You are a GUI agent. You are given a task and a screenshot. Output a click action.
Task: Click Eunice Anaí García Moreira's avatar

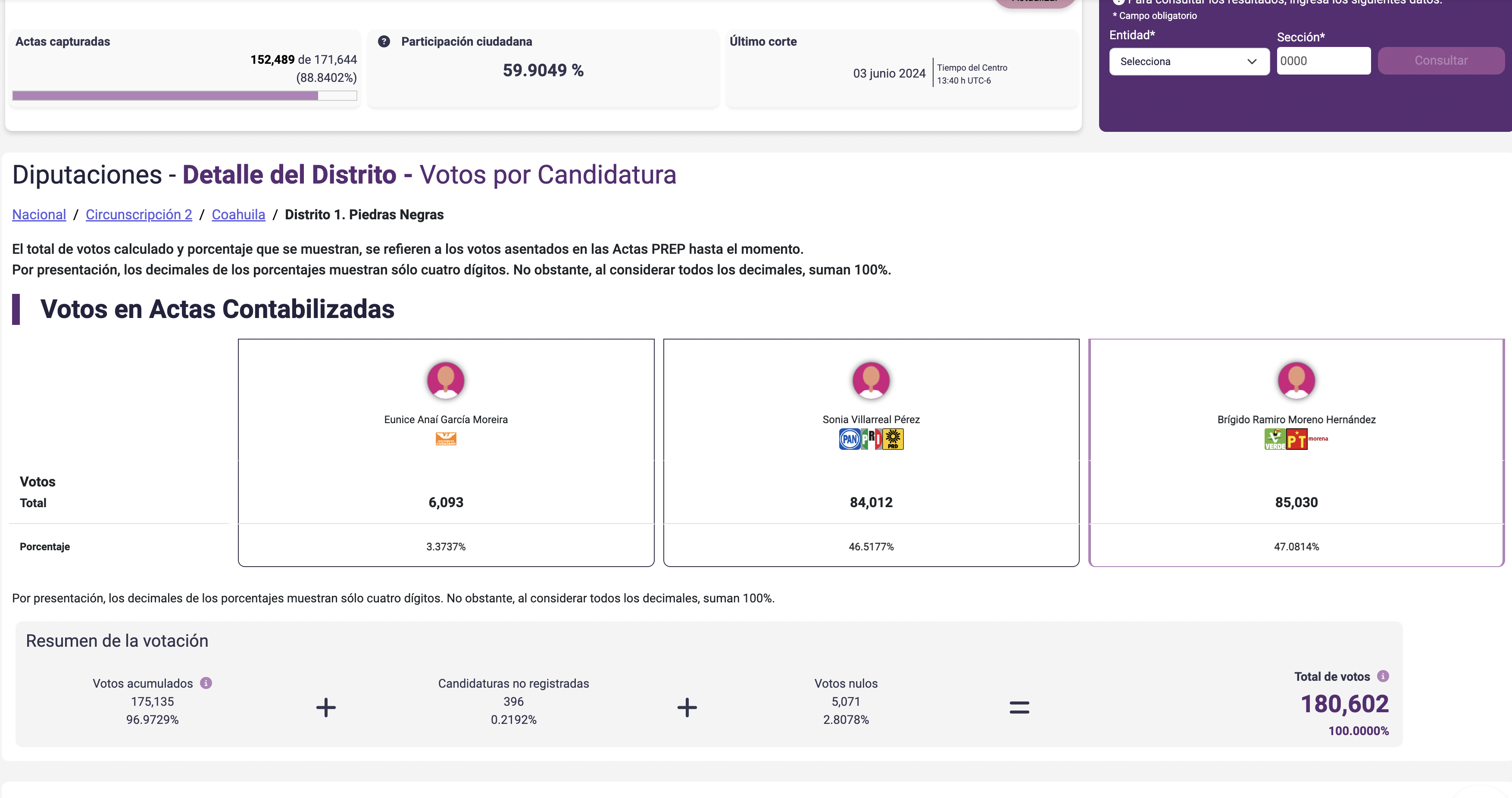(x=446, y=380)
